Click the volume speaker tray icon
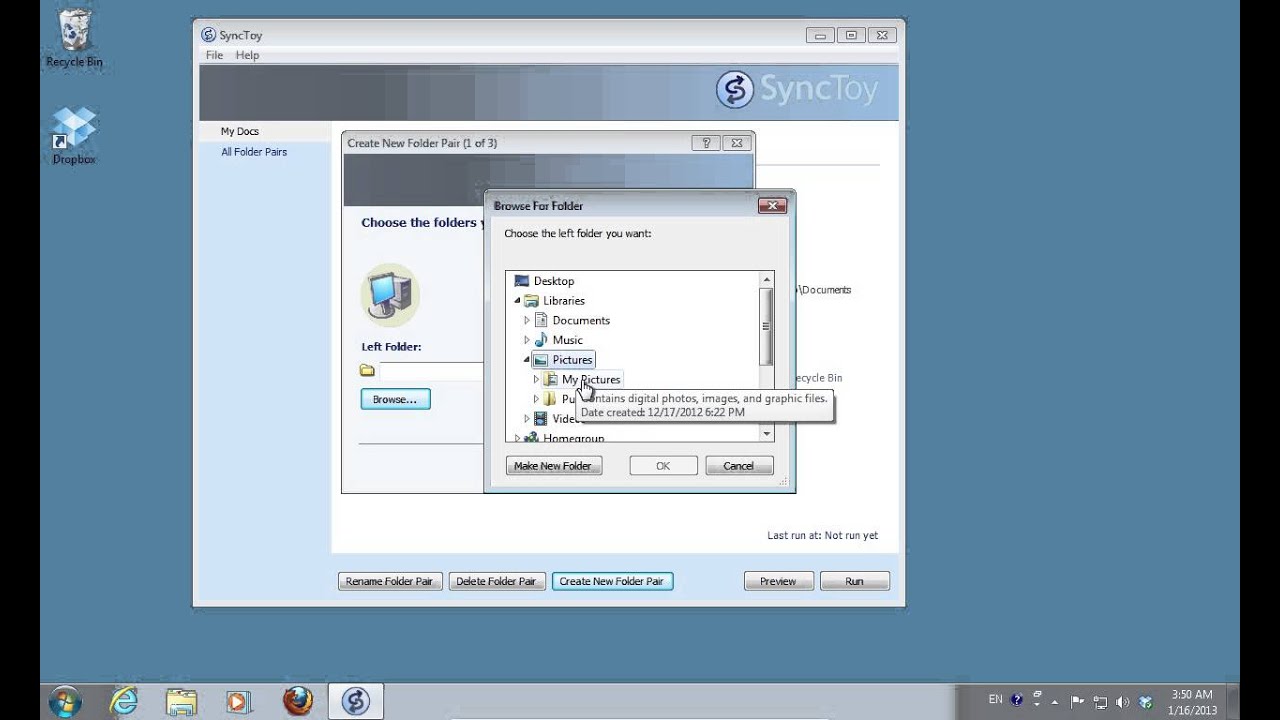Screen dimensions: 1280x720 1122,701
